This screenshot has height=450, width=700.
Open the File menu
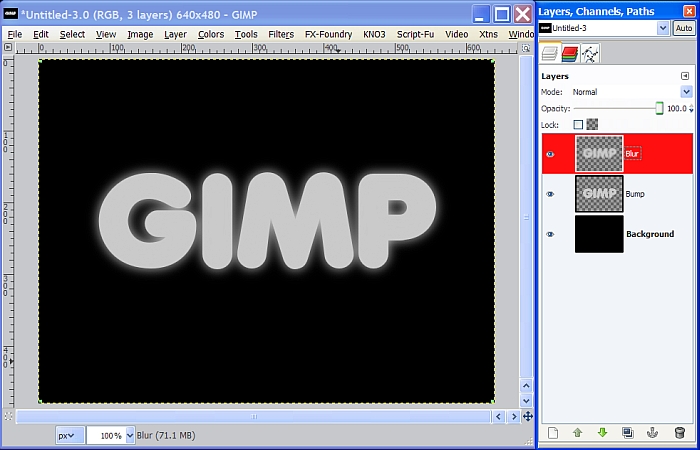click(x=15, y=34)
